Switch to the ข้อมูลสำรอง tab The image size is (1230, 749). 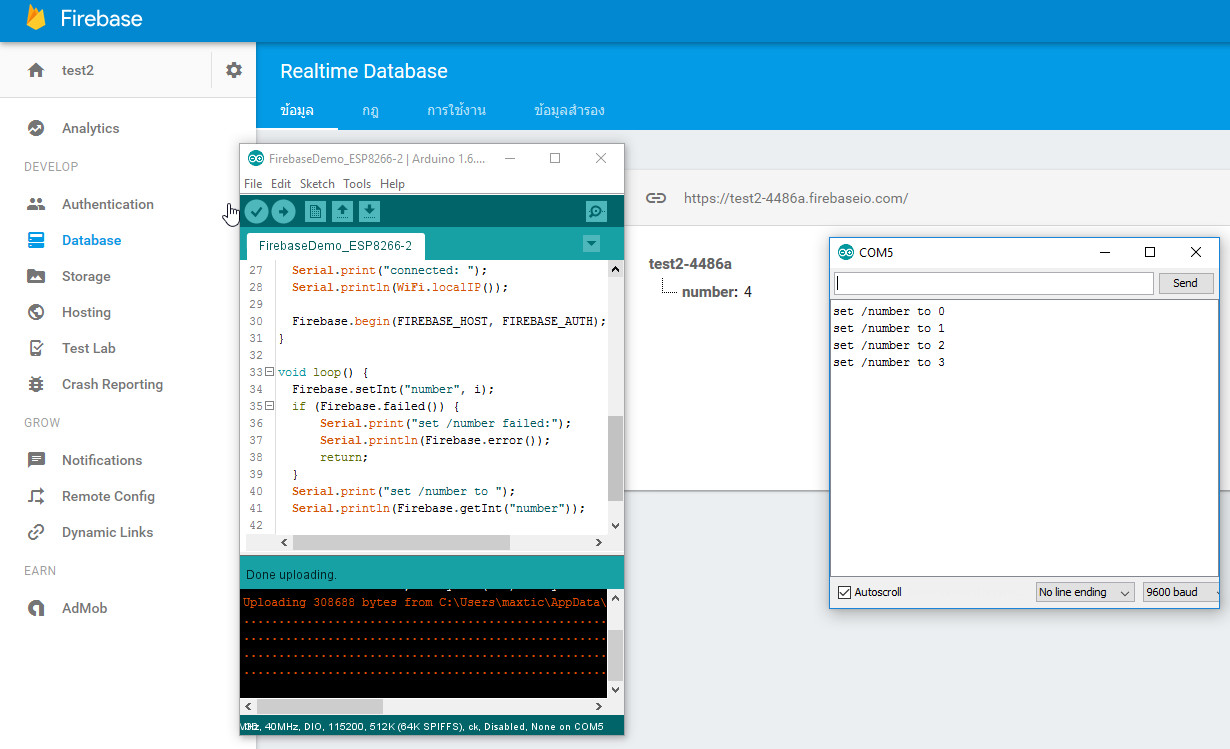pyautogui.click(x=569, y=110)
